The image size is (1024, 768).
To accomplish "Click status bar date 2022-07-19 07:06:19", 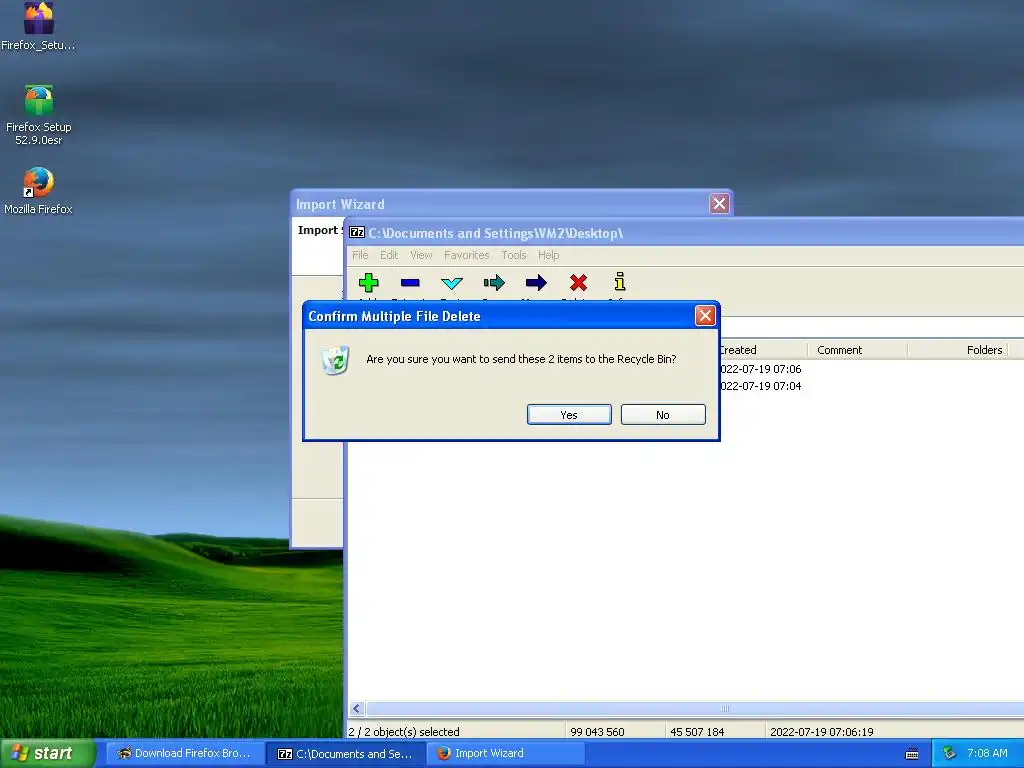I will point(822,731).
